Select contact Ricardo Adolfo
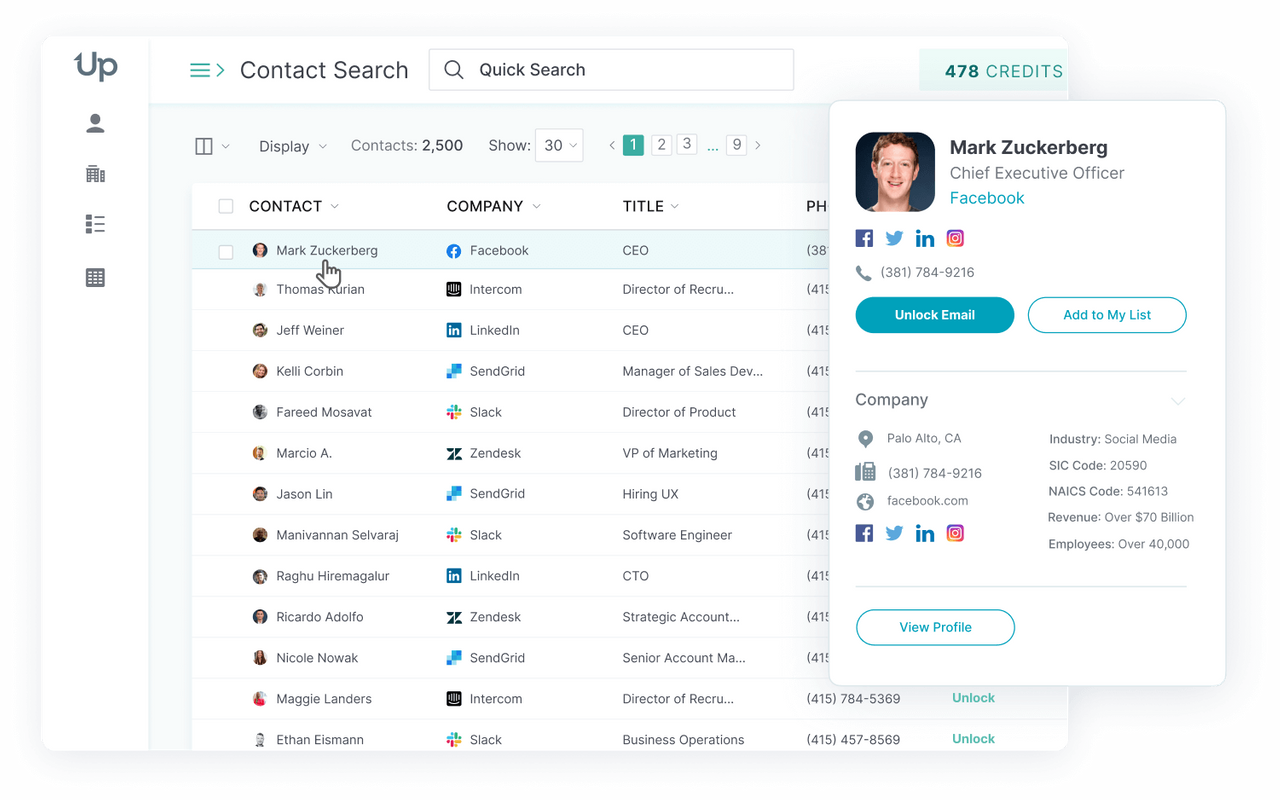The width and height of the screenshot is (1280, 800). [x=320, y=617]
